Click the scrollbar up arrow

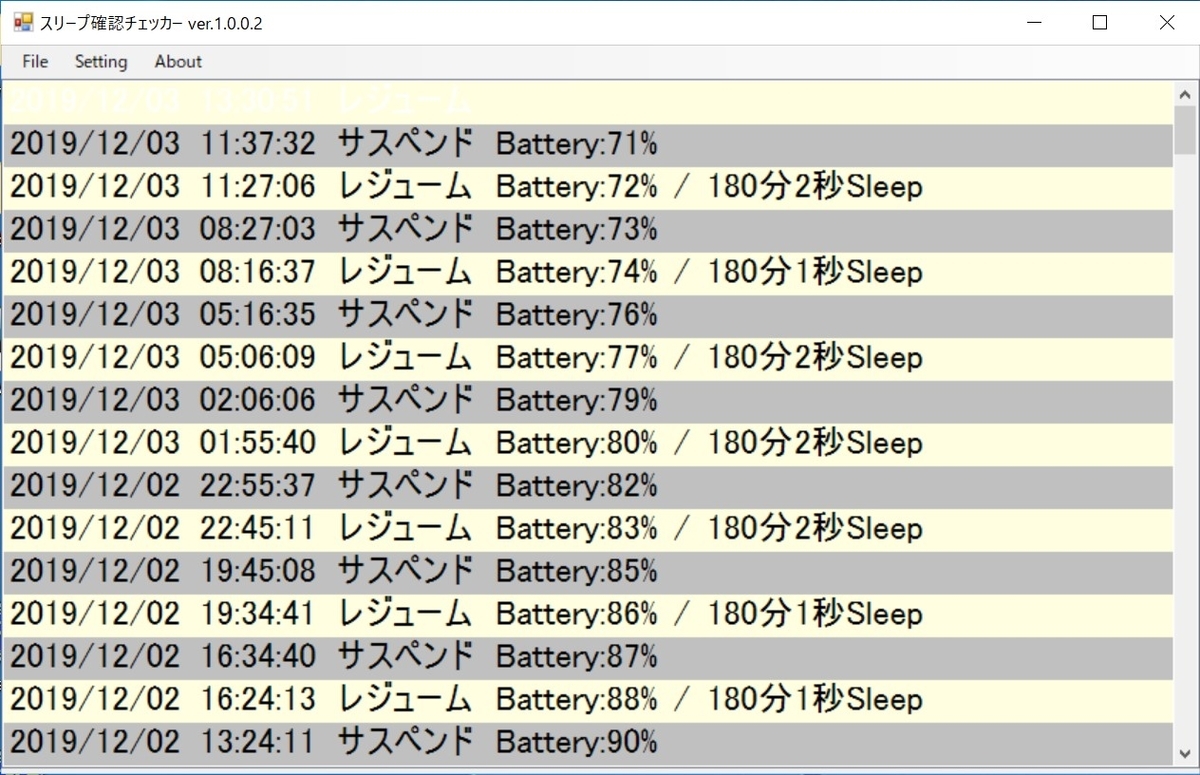(x=1183, y=93)
